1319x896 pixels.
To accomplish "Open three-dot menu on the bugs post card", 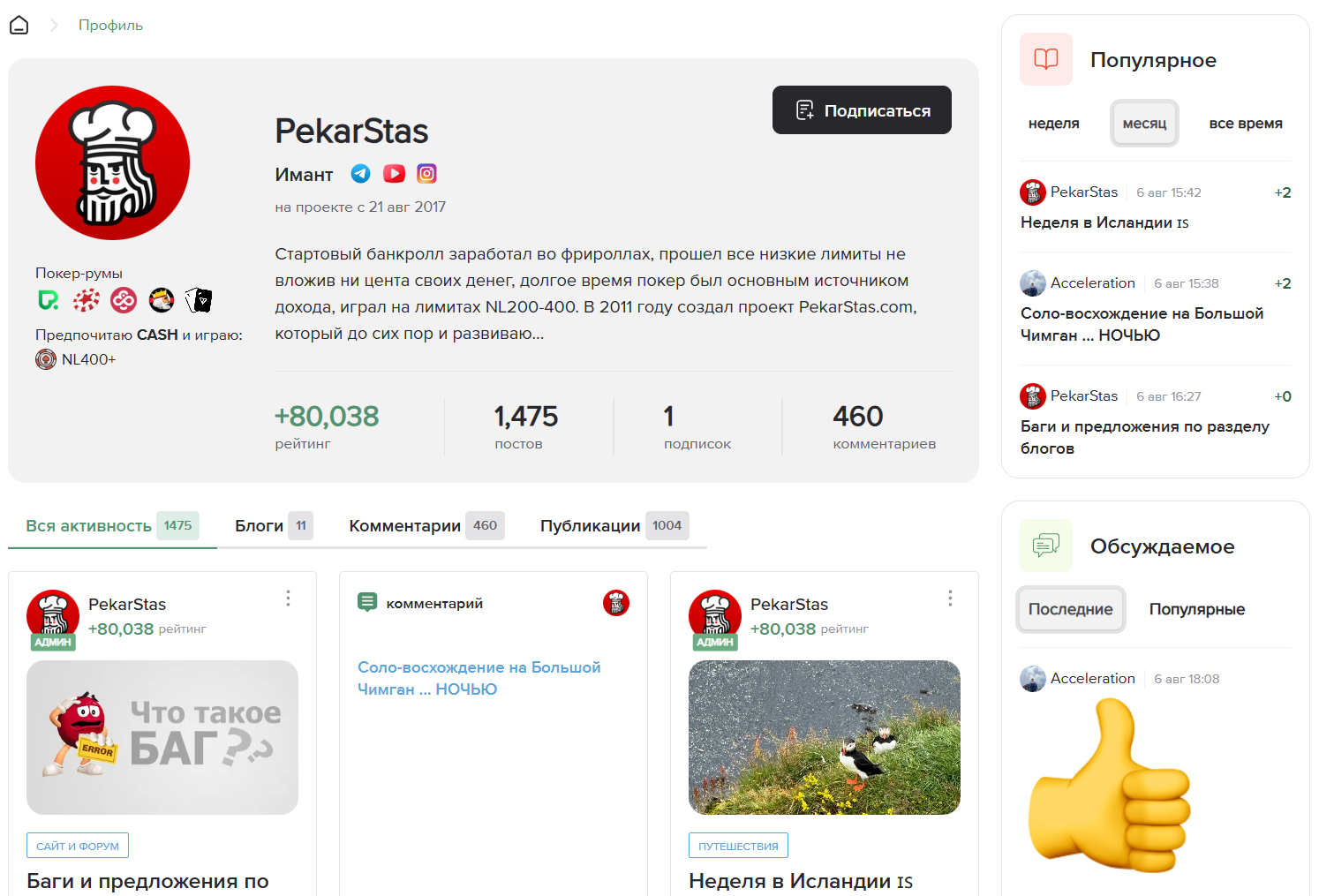I will click(x=288, y=599).
